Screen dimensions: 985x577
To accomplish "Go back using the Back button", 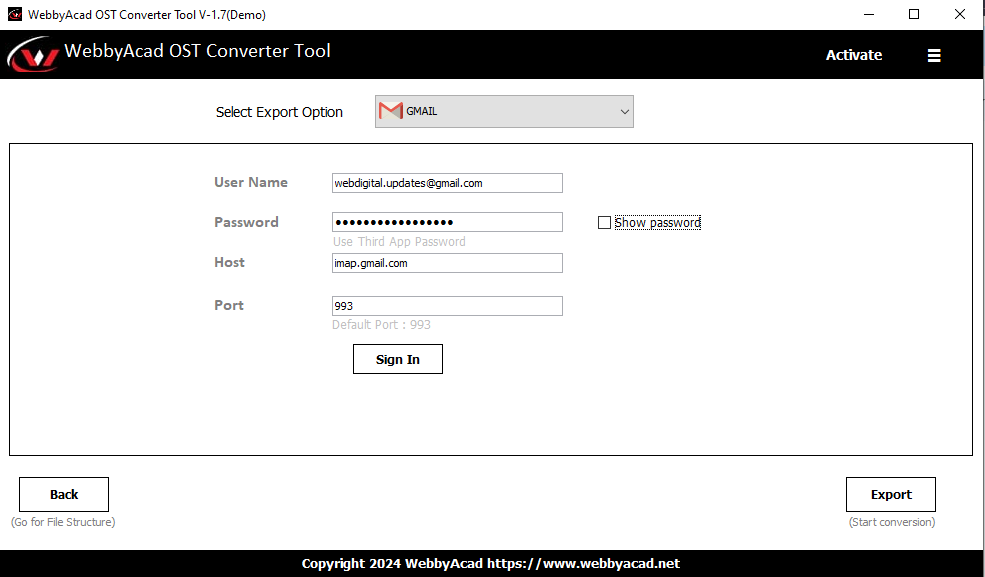I will [x=64, y=495].
